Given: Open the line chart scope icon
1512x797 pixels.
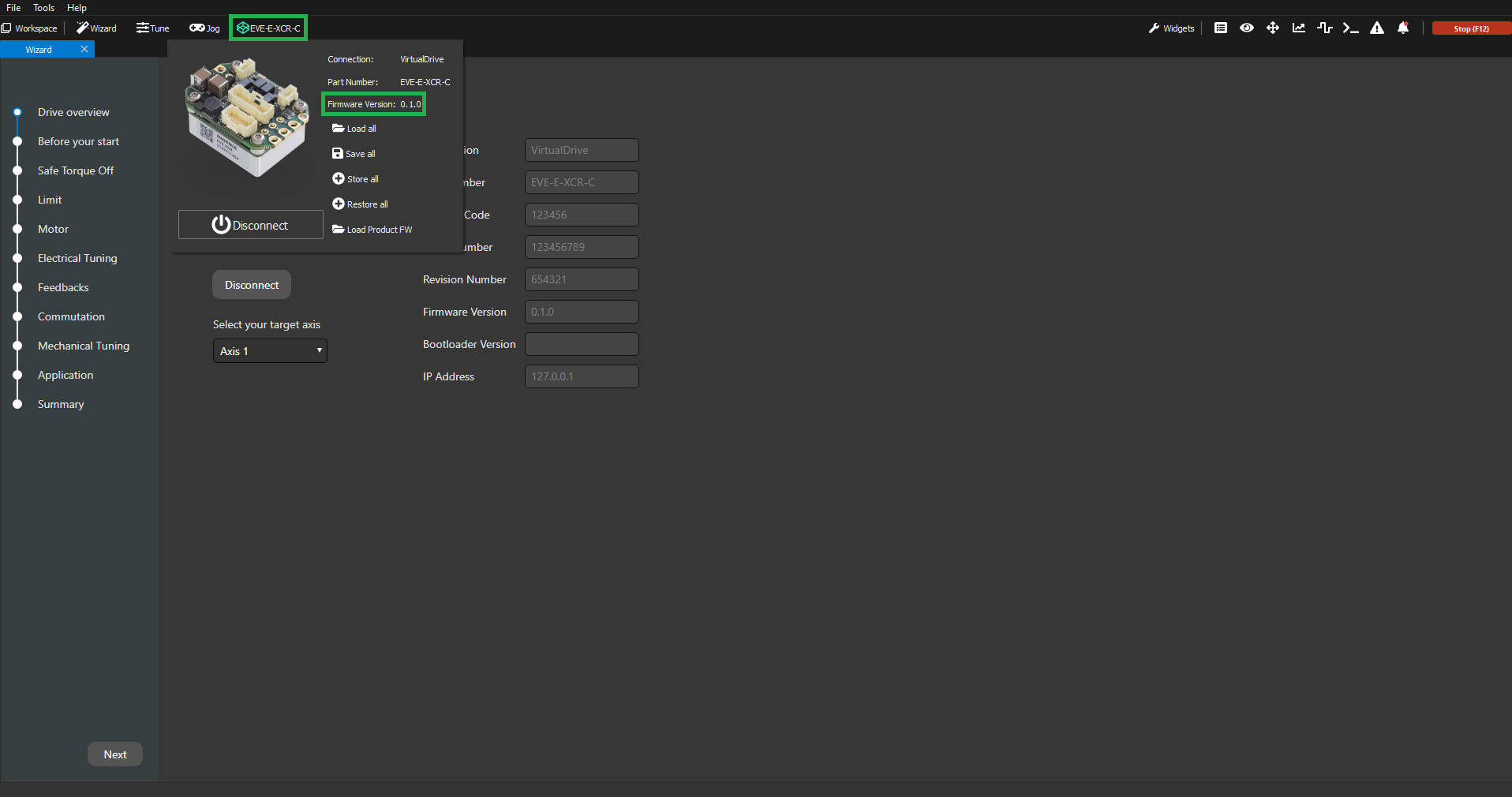Looking at the screenshot, I should (1298, 28).
